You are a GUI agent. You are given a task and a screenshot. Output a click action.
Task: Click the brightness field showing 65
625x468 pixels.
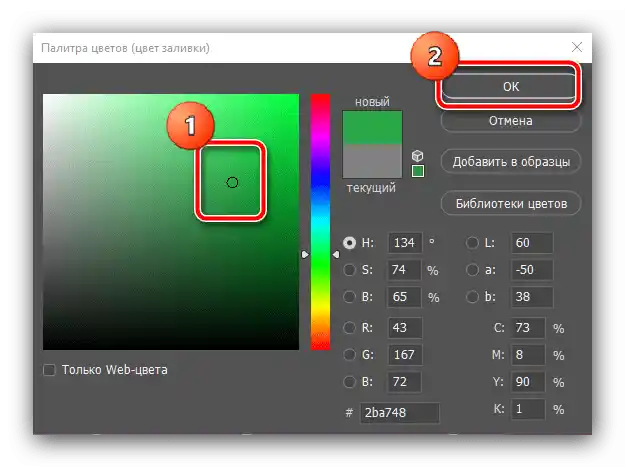pos(404,297)
